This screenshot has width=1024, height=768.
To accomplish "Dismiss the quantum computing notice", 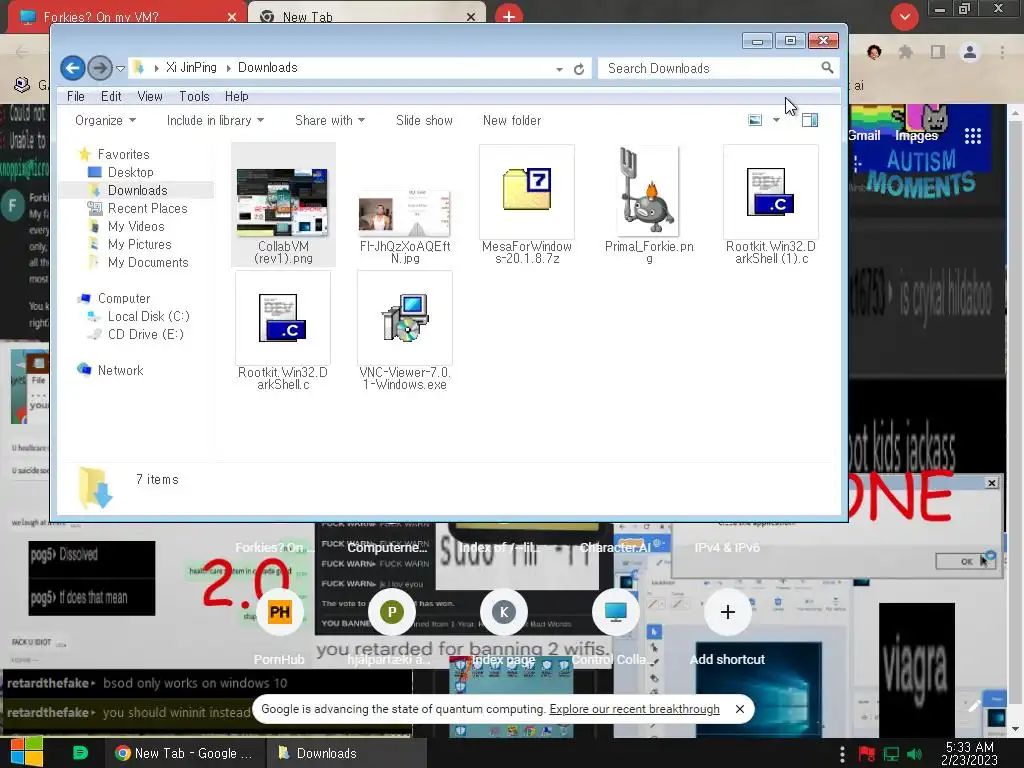I will point(739,709).
